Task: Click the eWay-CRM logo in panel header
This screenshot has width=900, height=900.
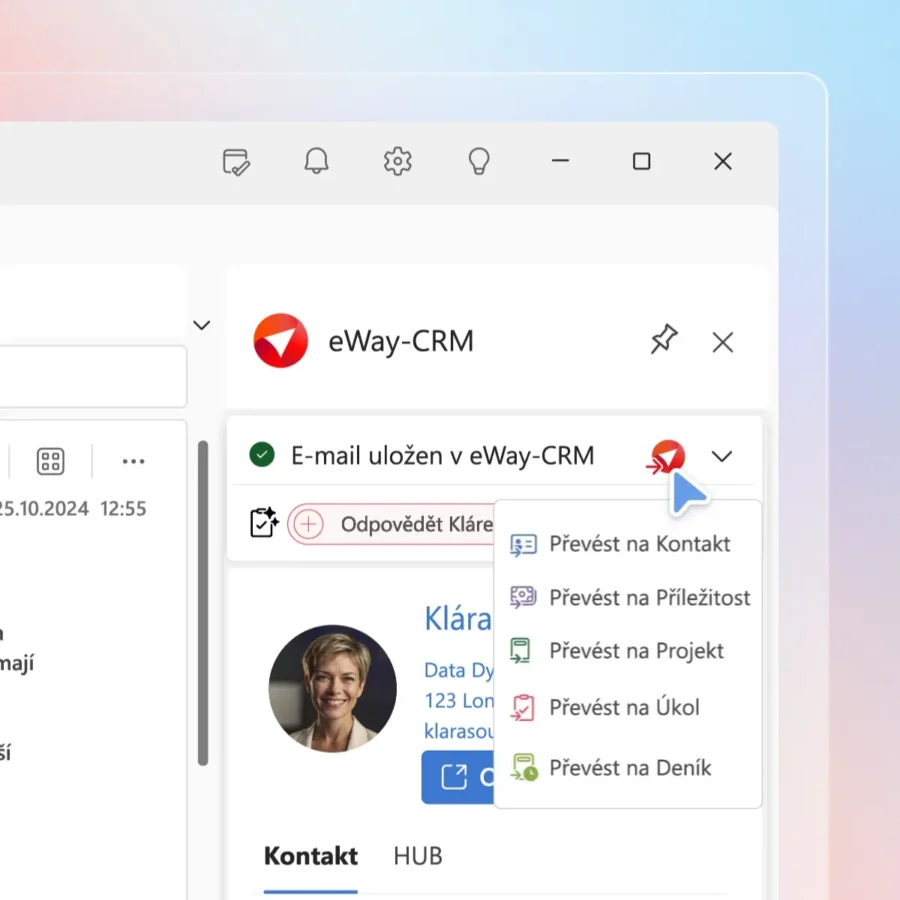Action: point(281,340)
